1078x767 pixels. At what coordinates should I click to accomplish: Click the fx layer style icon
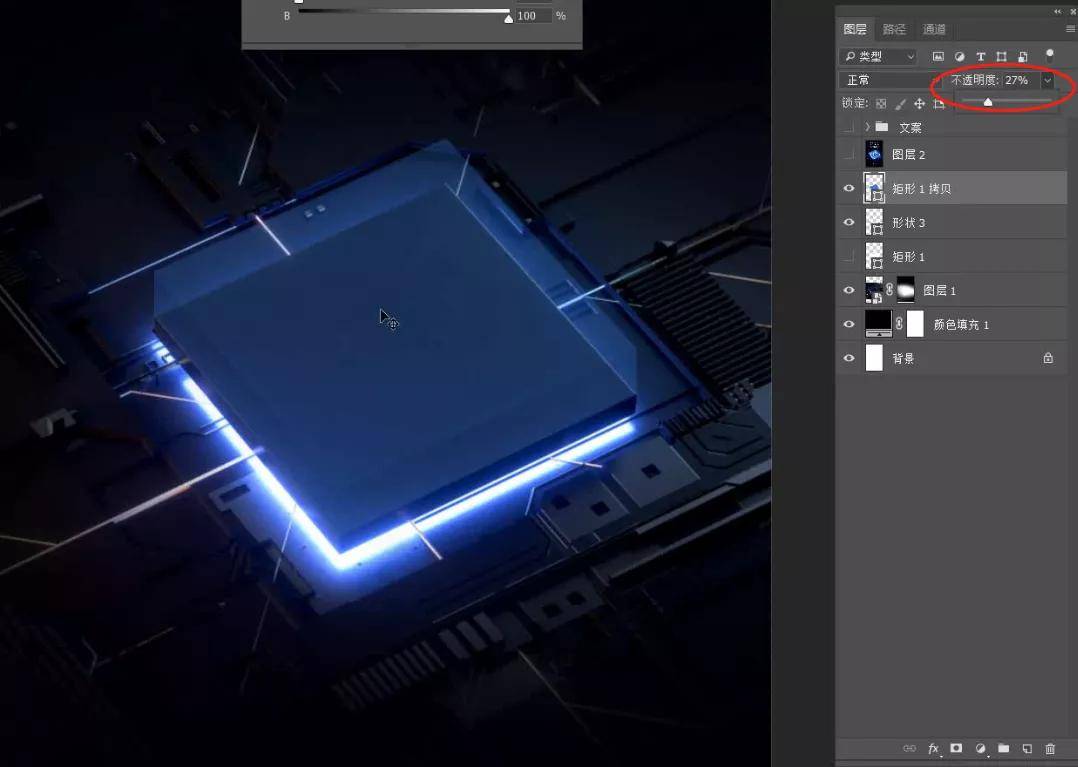click(x=933, y=748)
